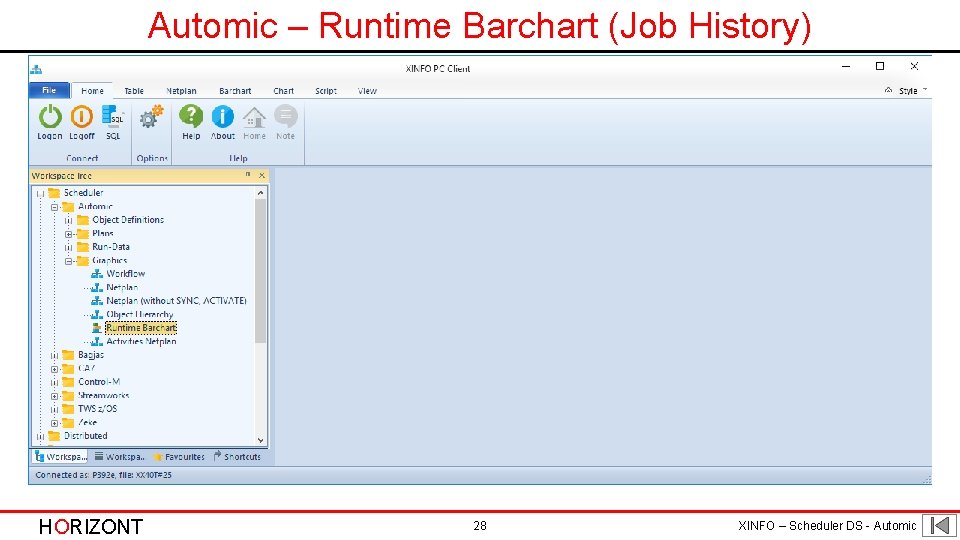The image size is (960, 540).
Task: Expand the Run-Data node
Action: click(69, 247)
